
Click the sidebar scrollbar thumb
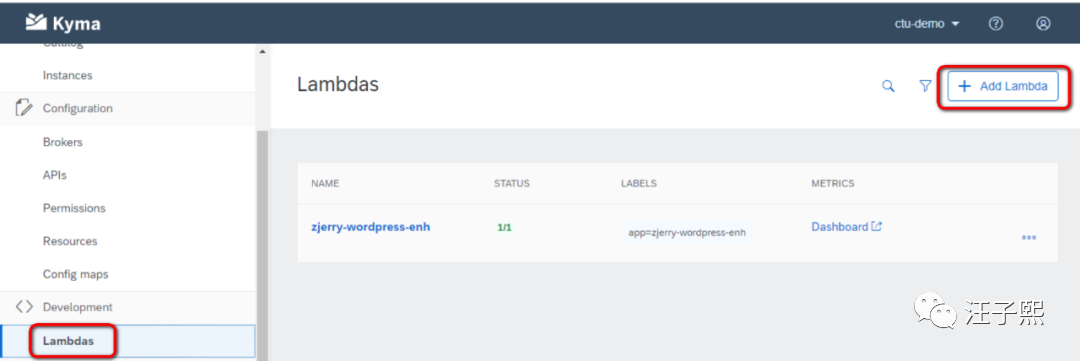(262, 245)
